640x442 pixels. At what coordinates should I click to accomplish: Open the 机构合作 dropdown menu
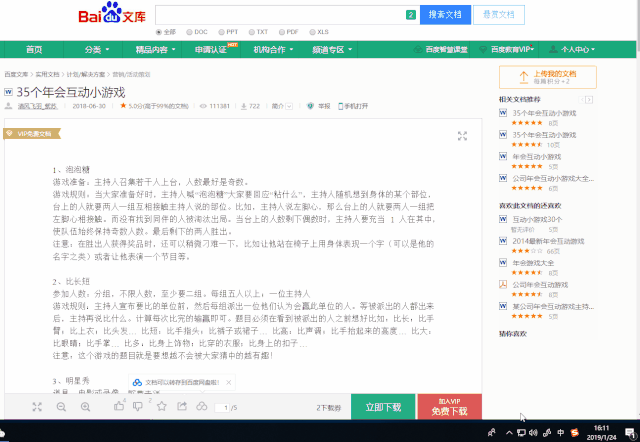(273, 49)
